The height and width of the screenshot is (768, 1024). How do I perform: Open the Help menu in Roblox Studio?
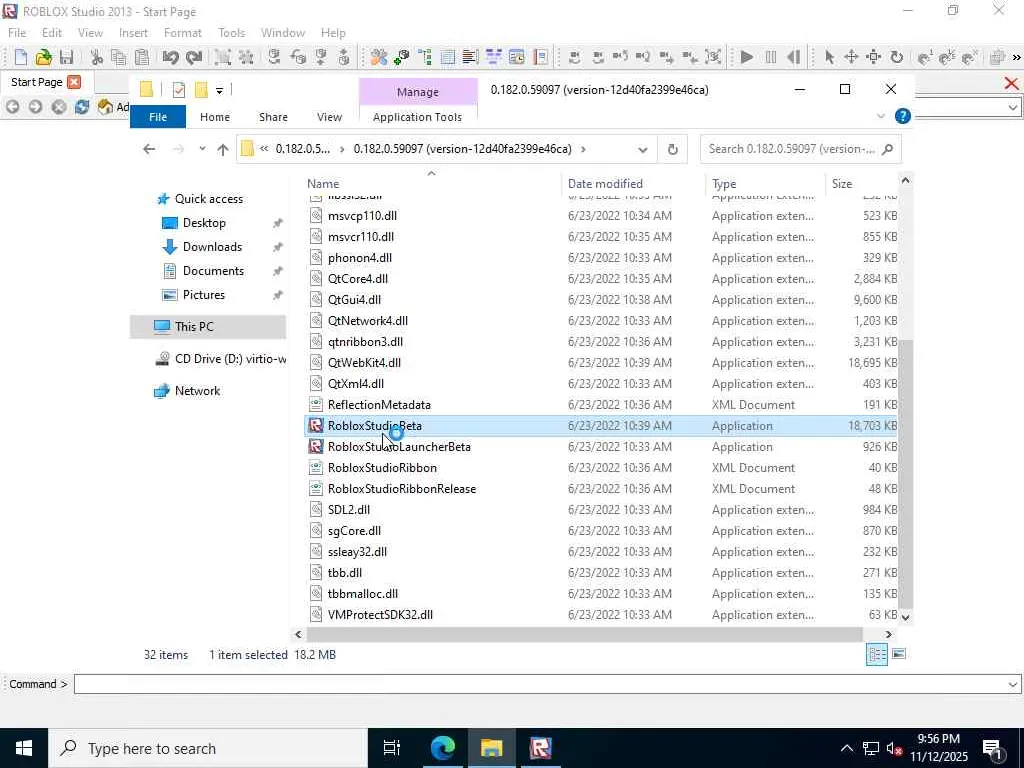click(333, 33)
